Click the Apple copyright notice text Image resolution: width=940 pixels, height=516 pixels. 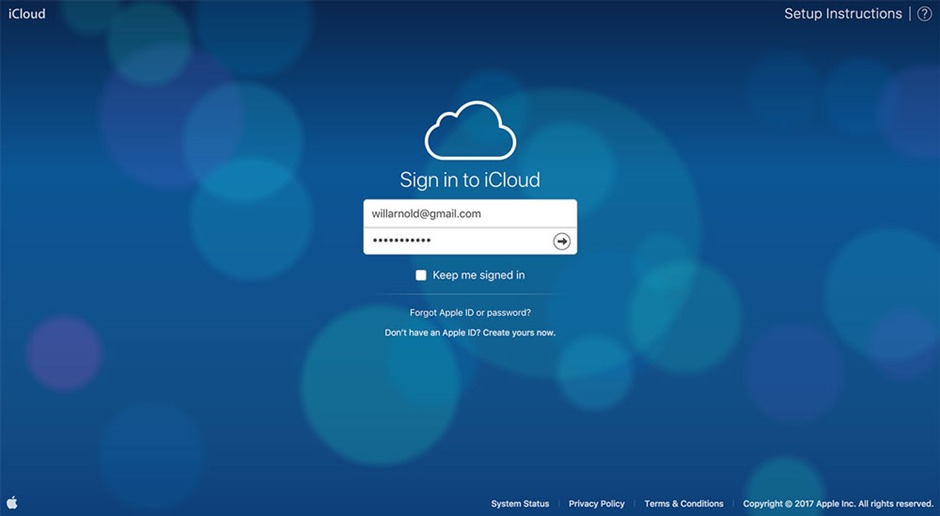(x=837, y=504)
